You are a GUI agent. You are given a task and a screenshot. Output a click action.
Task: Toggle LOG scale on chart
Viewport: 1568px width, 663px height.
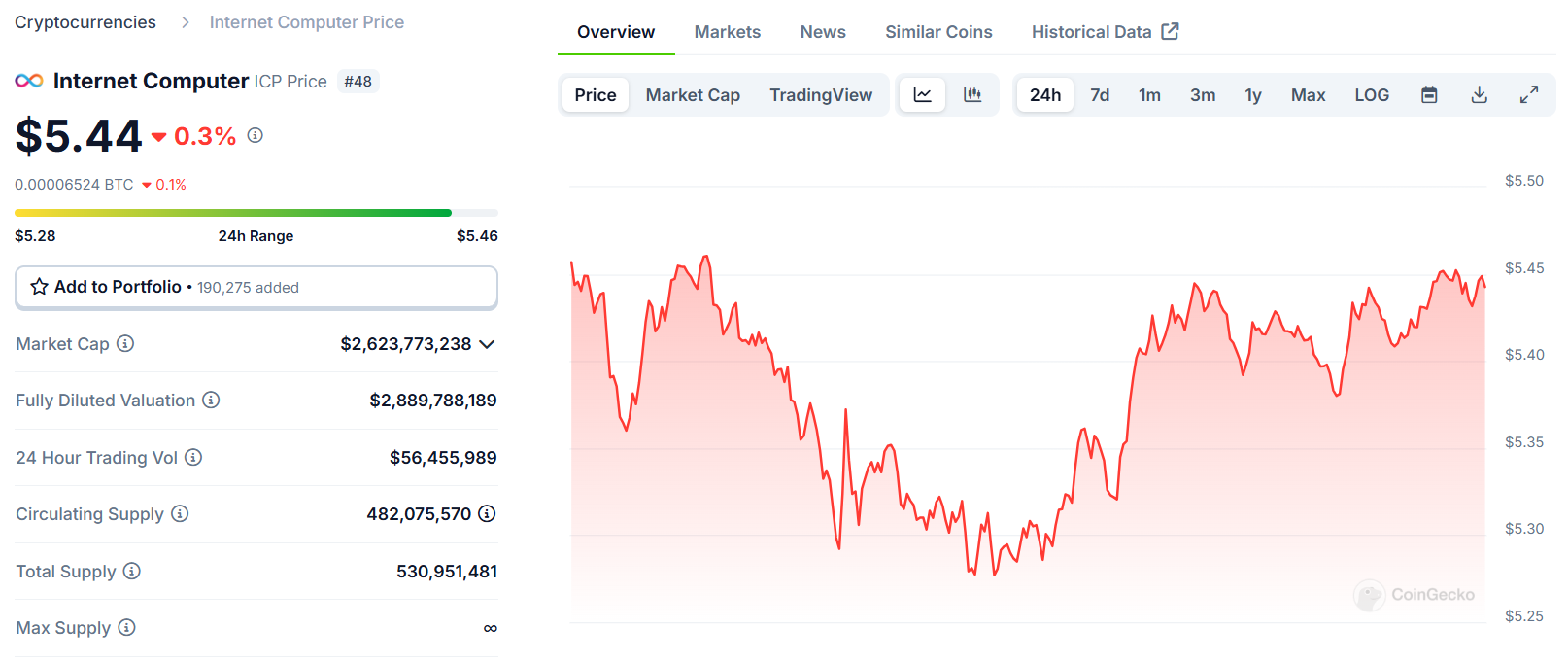point(1372,95)
